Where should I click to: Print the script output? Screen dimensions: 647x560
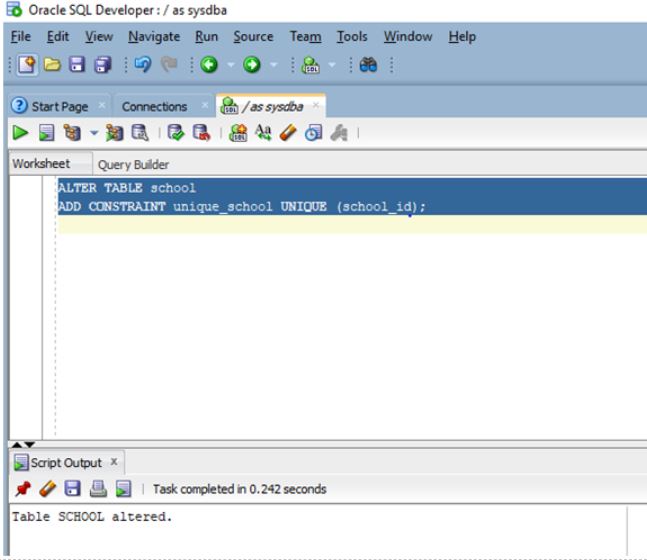pos(98,489)
